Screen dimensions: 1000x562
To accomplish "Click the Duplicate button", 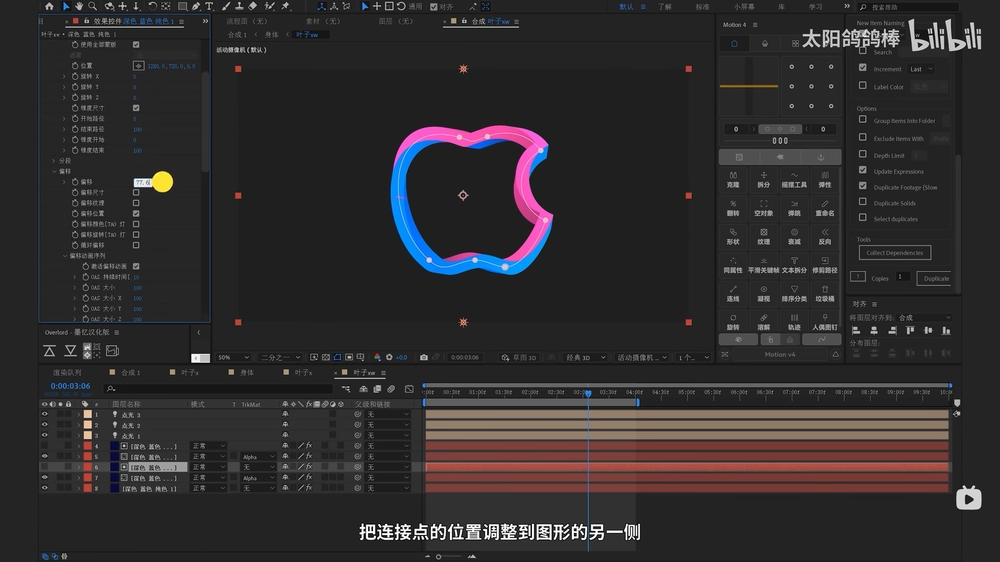I will 936,278.
